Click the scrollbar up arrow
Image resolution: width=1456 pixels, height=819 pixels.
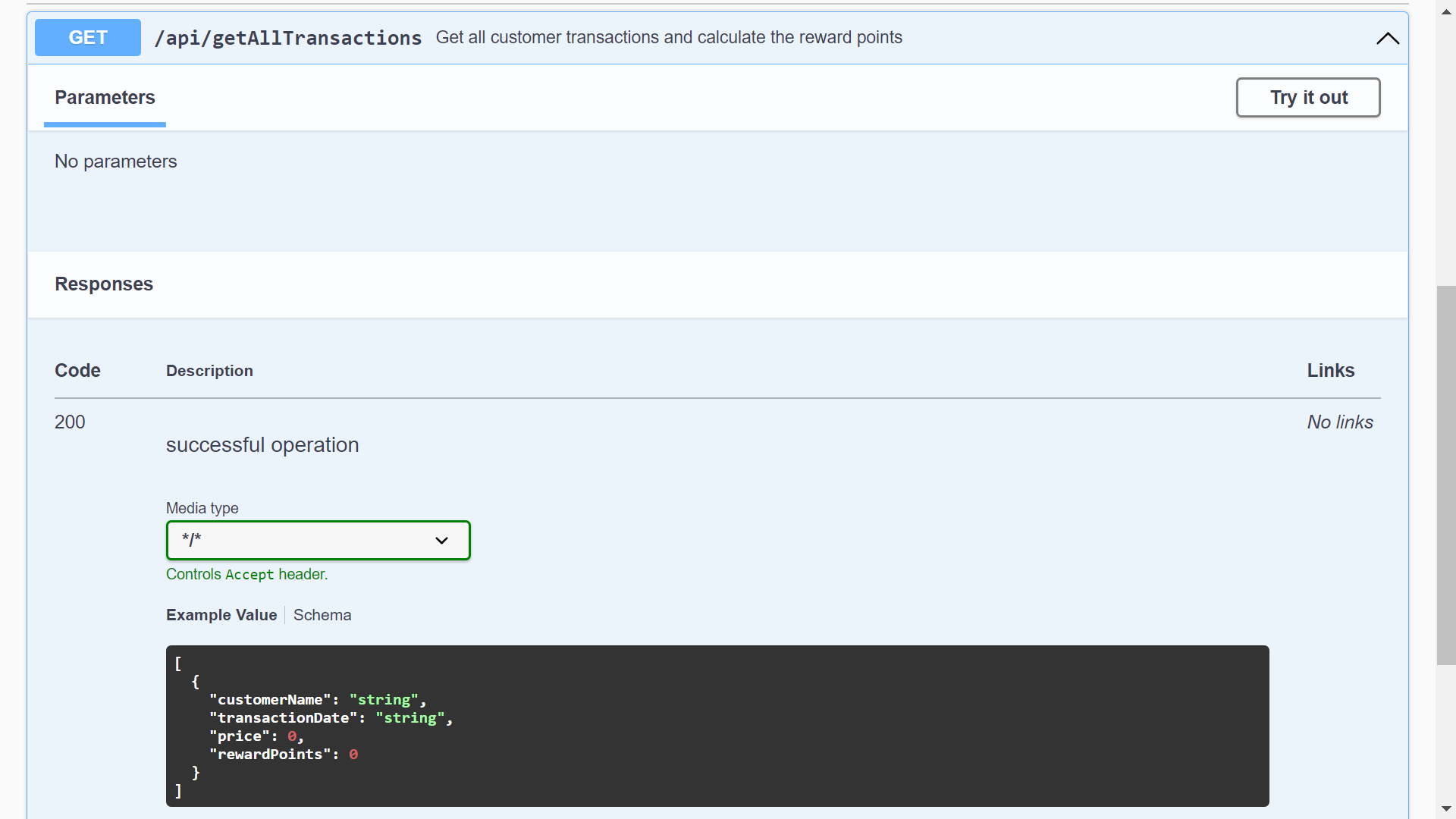[1447, 11]
